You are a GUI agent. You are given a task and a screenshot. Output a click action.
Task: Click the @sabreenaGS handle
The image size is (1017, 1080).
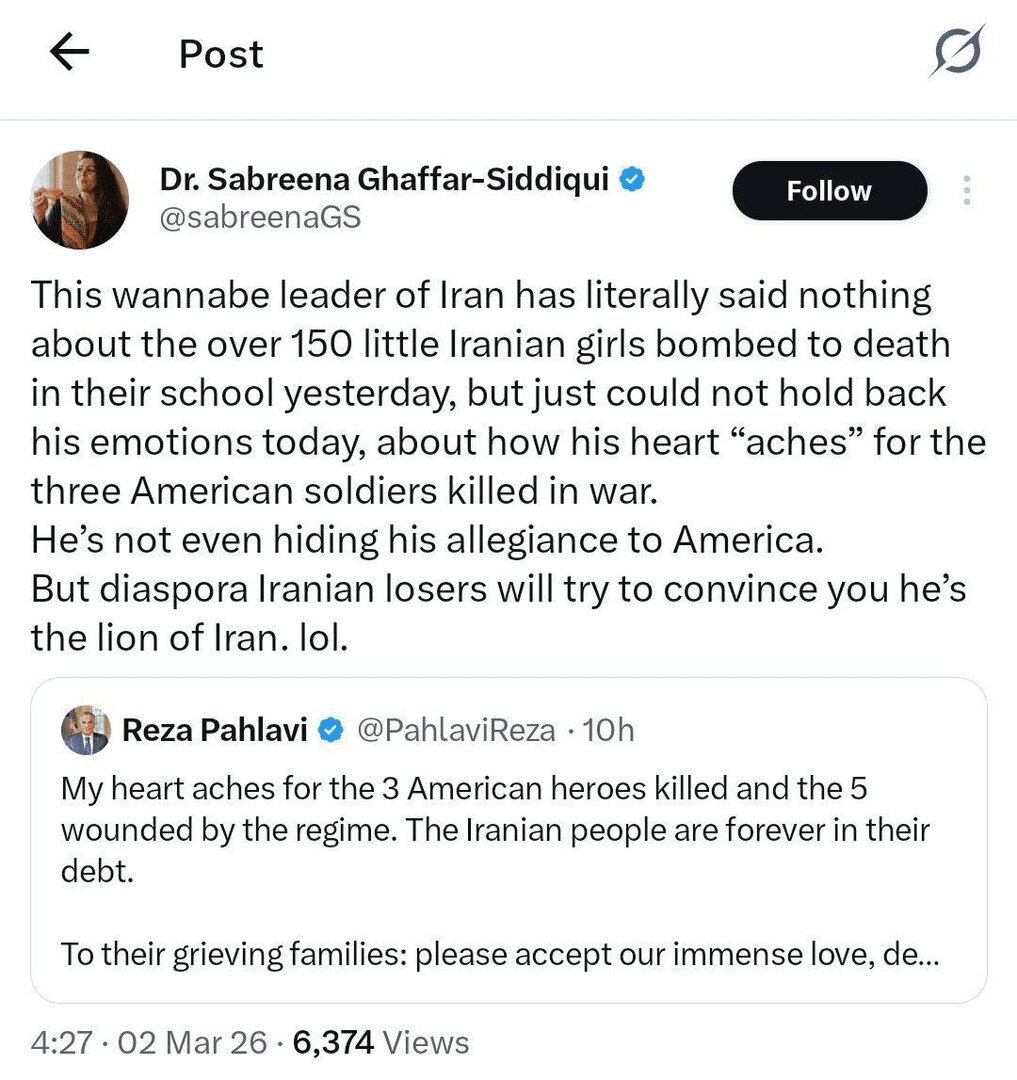(x=260, y=217)
